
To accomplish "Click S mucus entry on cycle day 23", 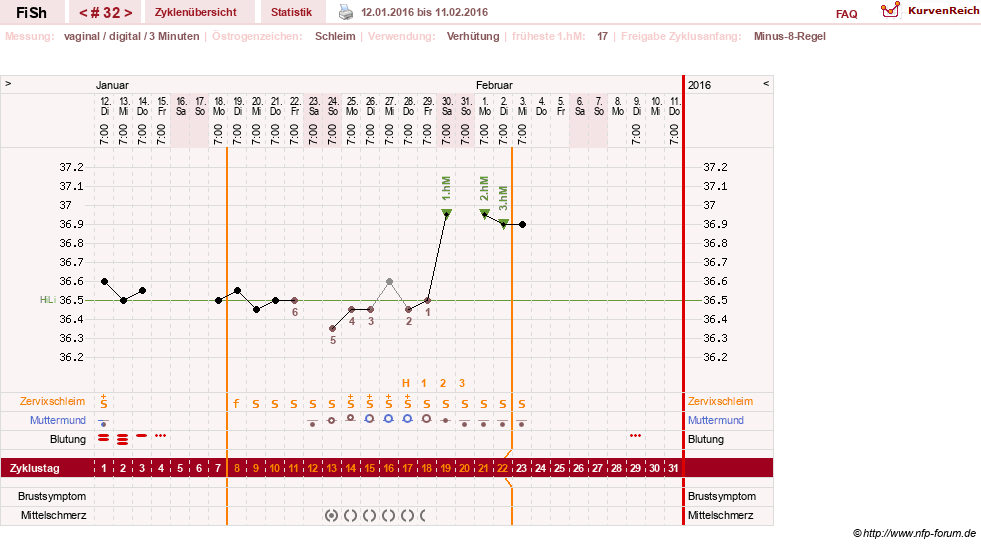I will pos(521,404).
